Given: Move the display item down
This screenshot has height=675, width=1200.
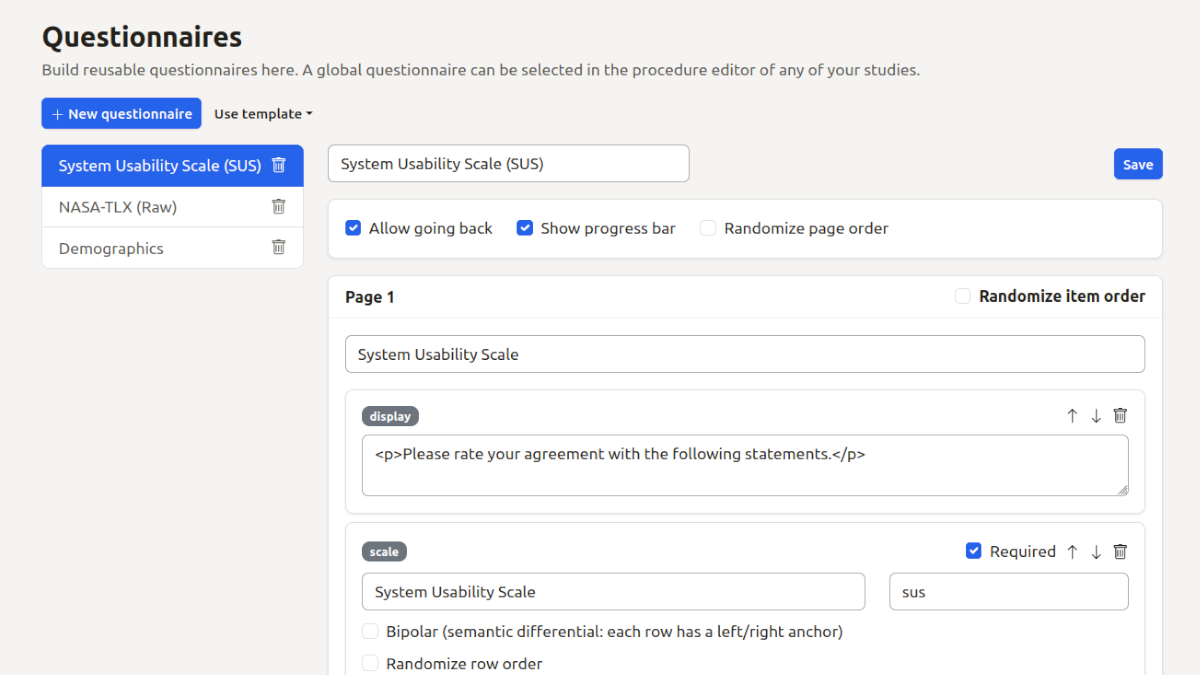Looking at the screenshot, I should click(x=1096, y=416).
